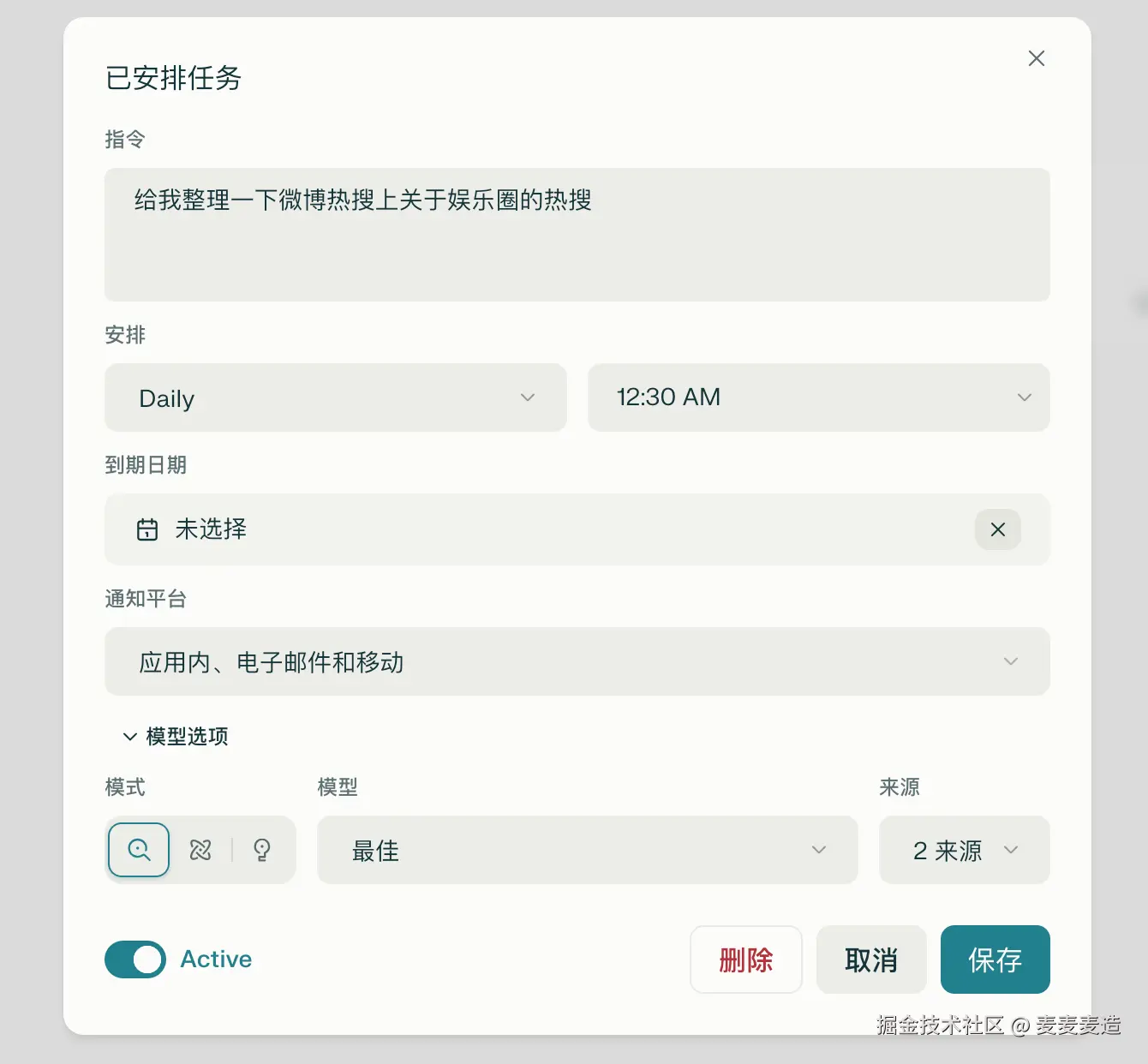This screenshot has height=1064, width=1148.
Task: Save the task with 保存
Action: pyautogui.click(x=995, y=959)
